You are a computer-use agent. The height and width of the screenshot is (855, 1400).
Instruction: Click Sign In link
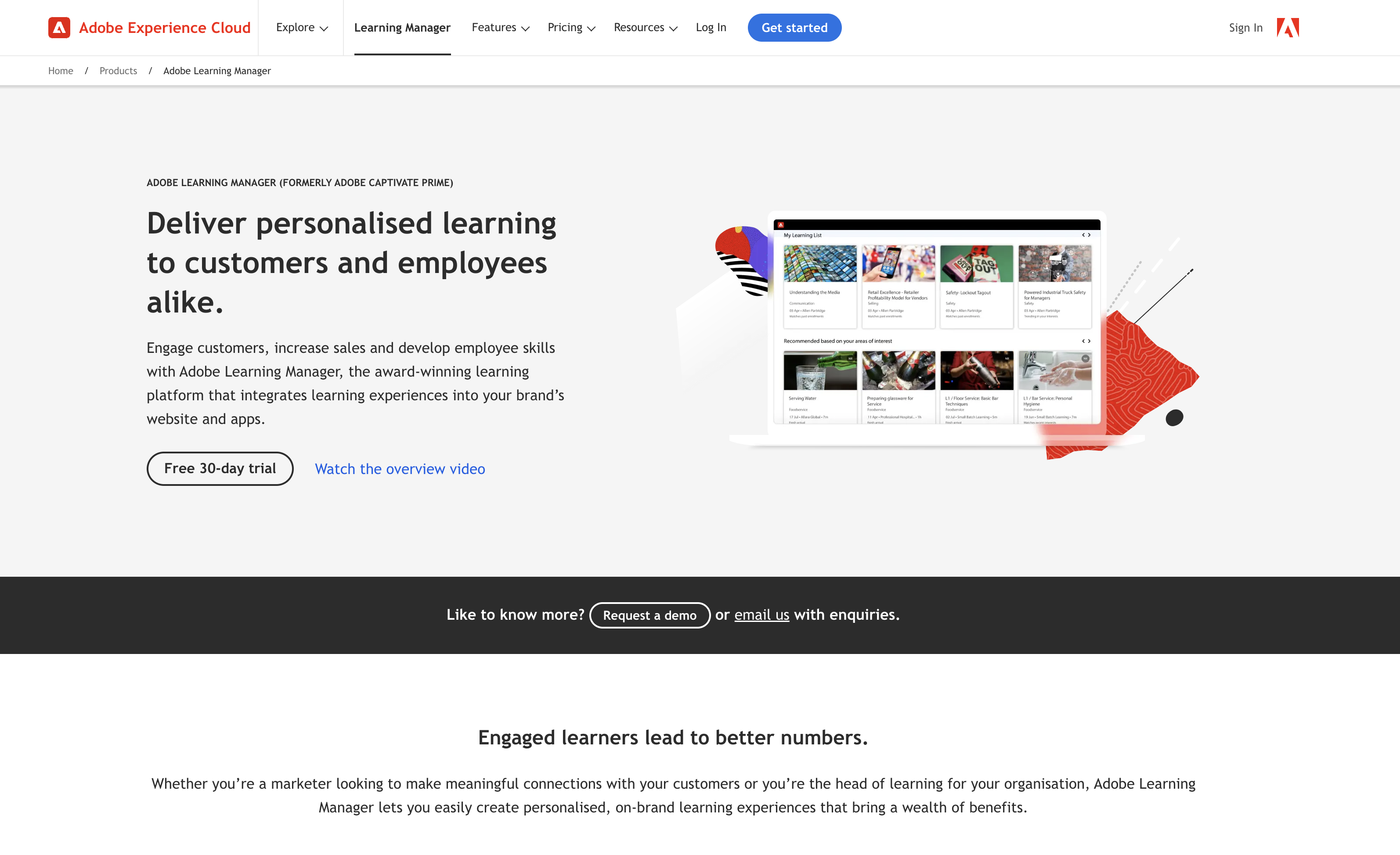(x=1245, y=27)
